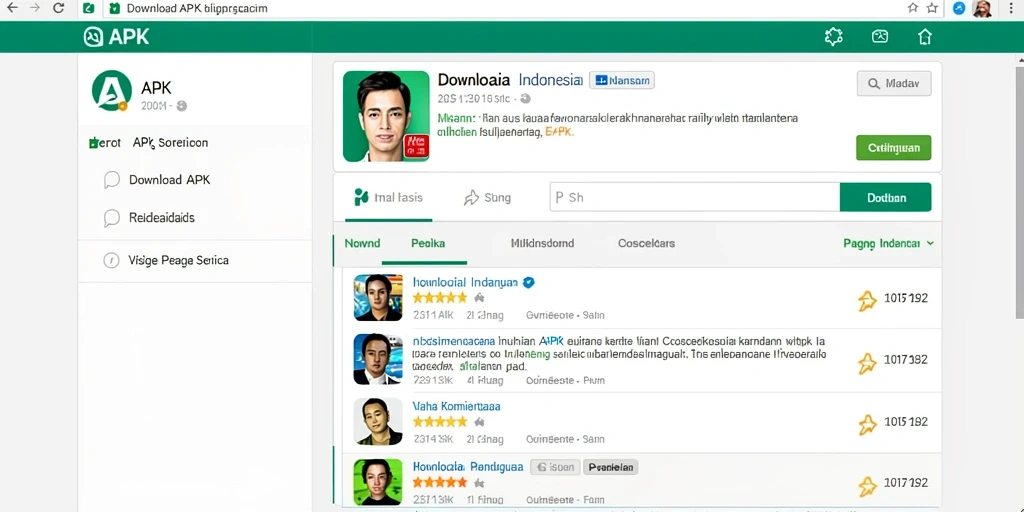Click the Madav search button
Screen dimensions: 1024x512
point(893,84)
